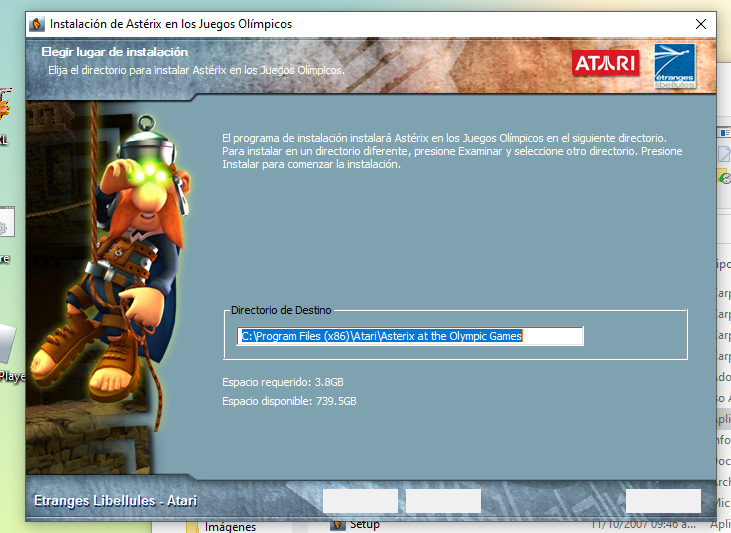The image size is (731, 533).
Task: Click the red ATARI logo
Action: [605, 62]
